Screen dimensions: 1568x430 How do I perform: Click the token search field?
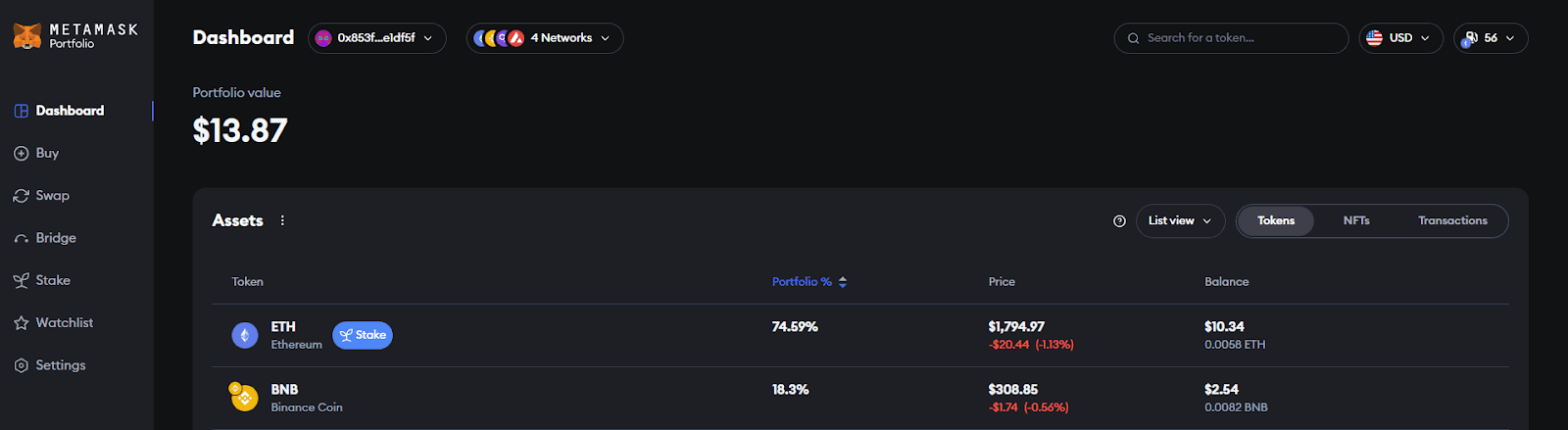tap(1240, 38)
